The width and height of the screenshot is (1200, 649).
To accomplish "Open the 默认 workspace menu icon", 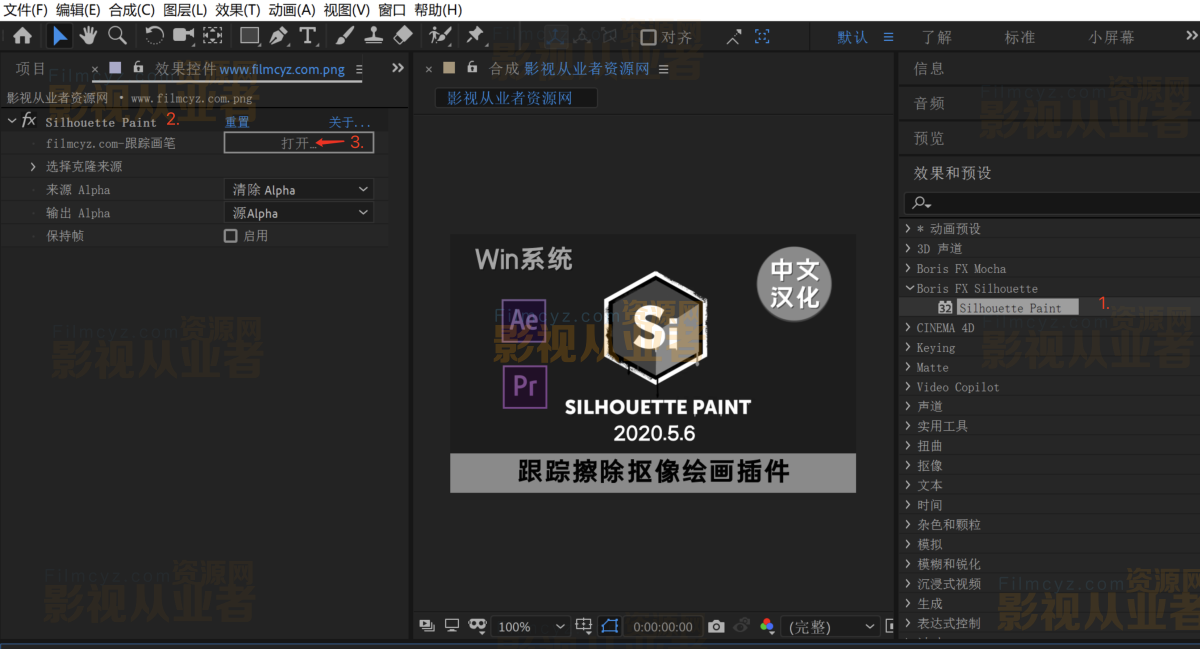I will tap(888, 37).
